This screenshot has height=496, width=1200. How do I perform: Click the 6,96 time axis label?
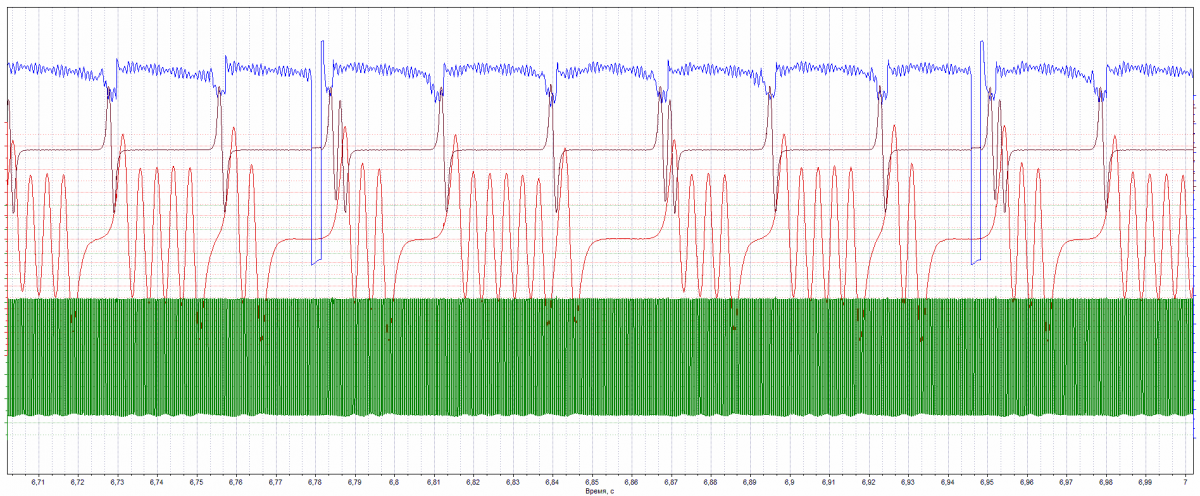pos(1027,482)
